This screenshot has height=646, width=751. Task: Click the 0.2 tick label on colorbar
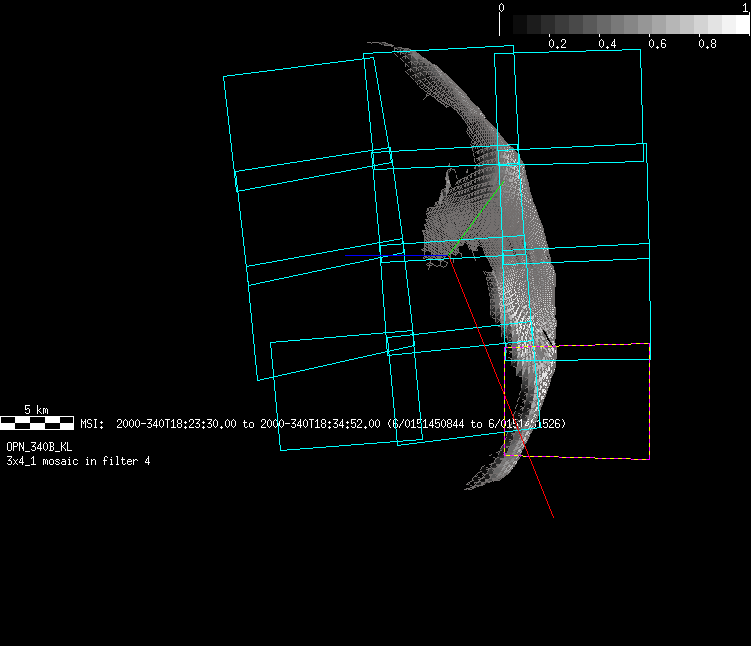point(557,45)
